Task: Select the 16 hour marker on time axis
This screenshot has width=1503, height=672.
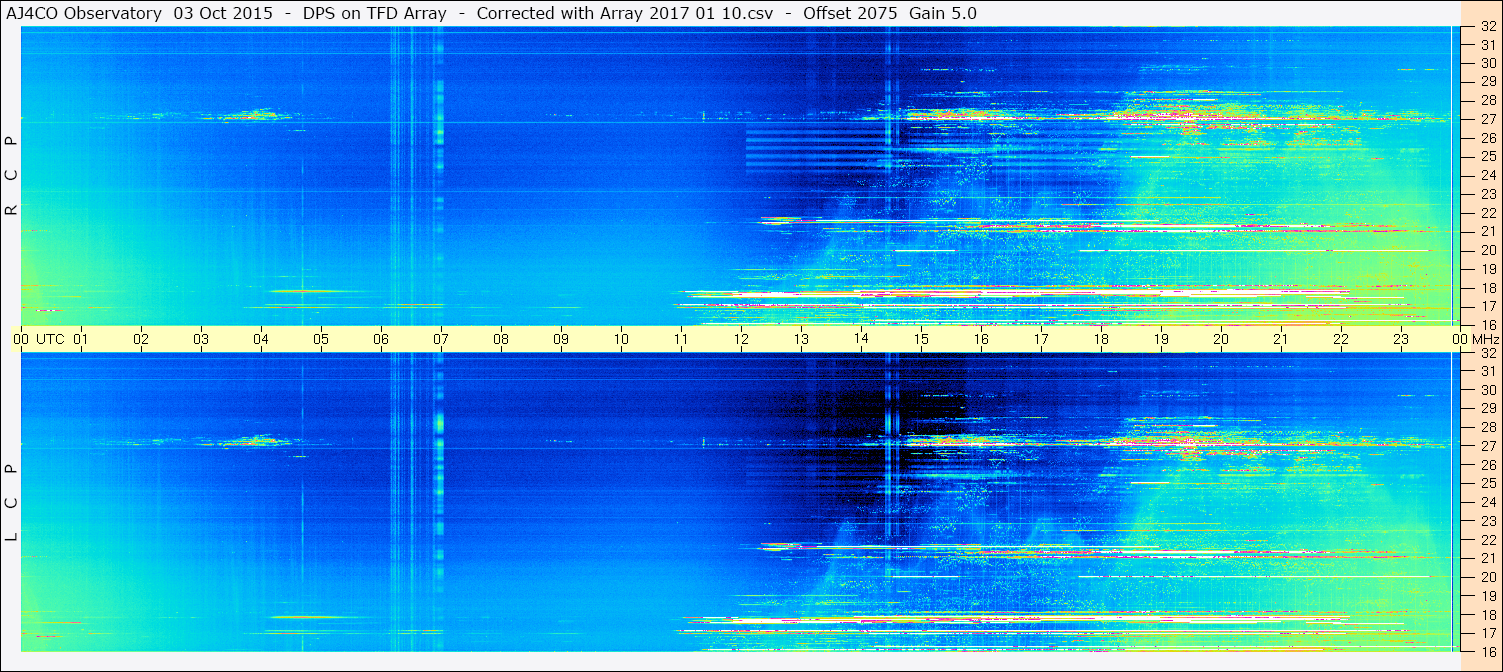Action: coord(981,339)
